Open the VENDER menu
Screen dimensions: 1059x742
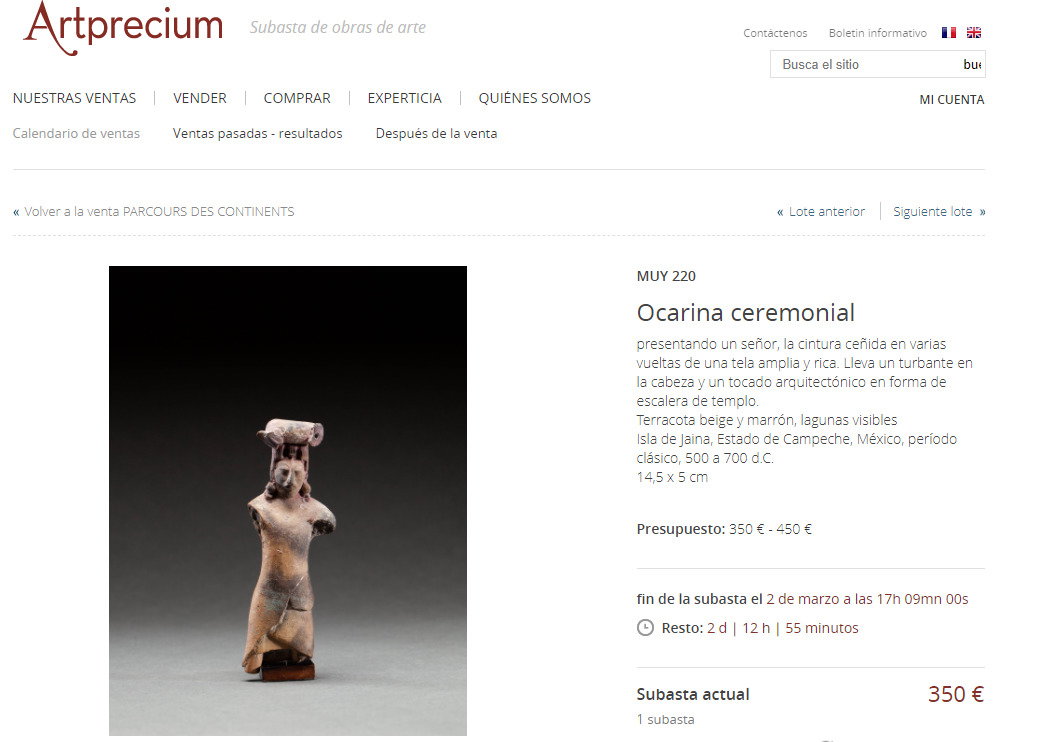pos(200,99)
